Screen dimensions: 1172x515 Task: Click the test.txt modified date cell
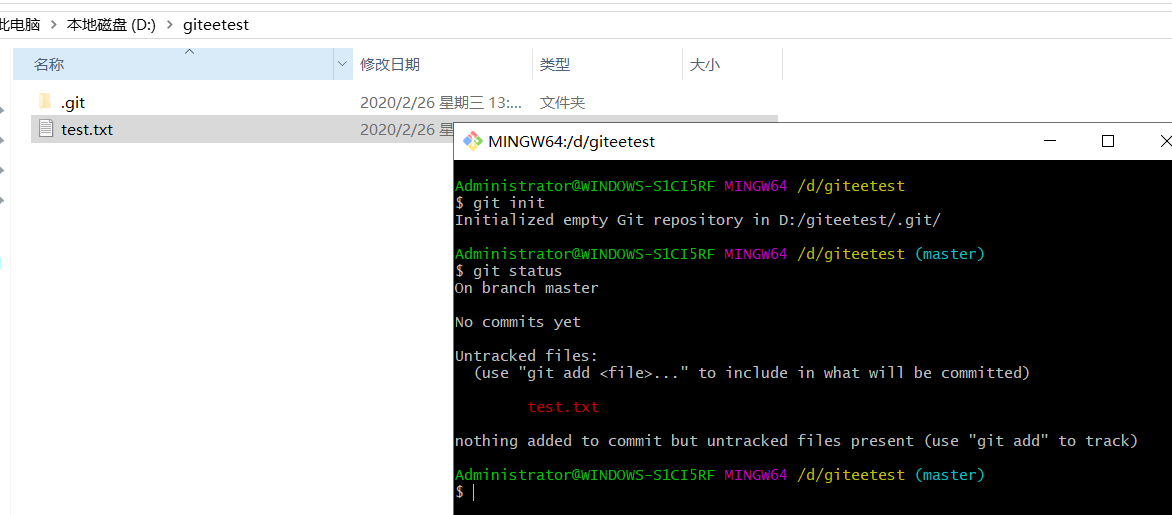407,129
